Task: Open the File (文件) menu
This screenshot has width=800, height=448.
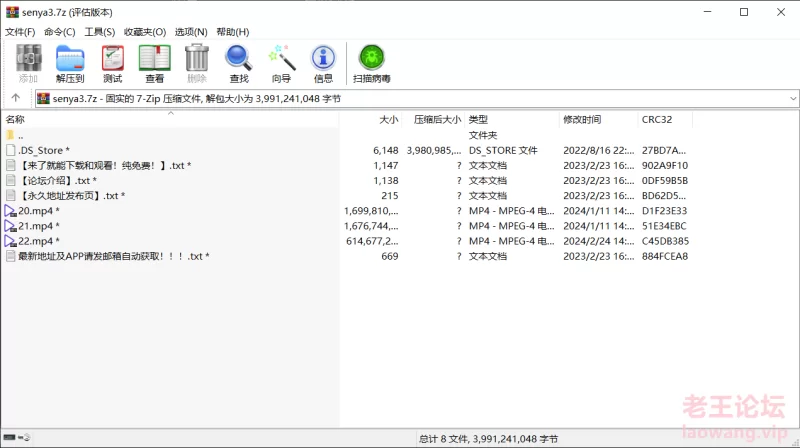Action: (x=20, y=32)
